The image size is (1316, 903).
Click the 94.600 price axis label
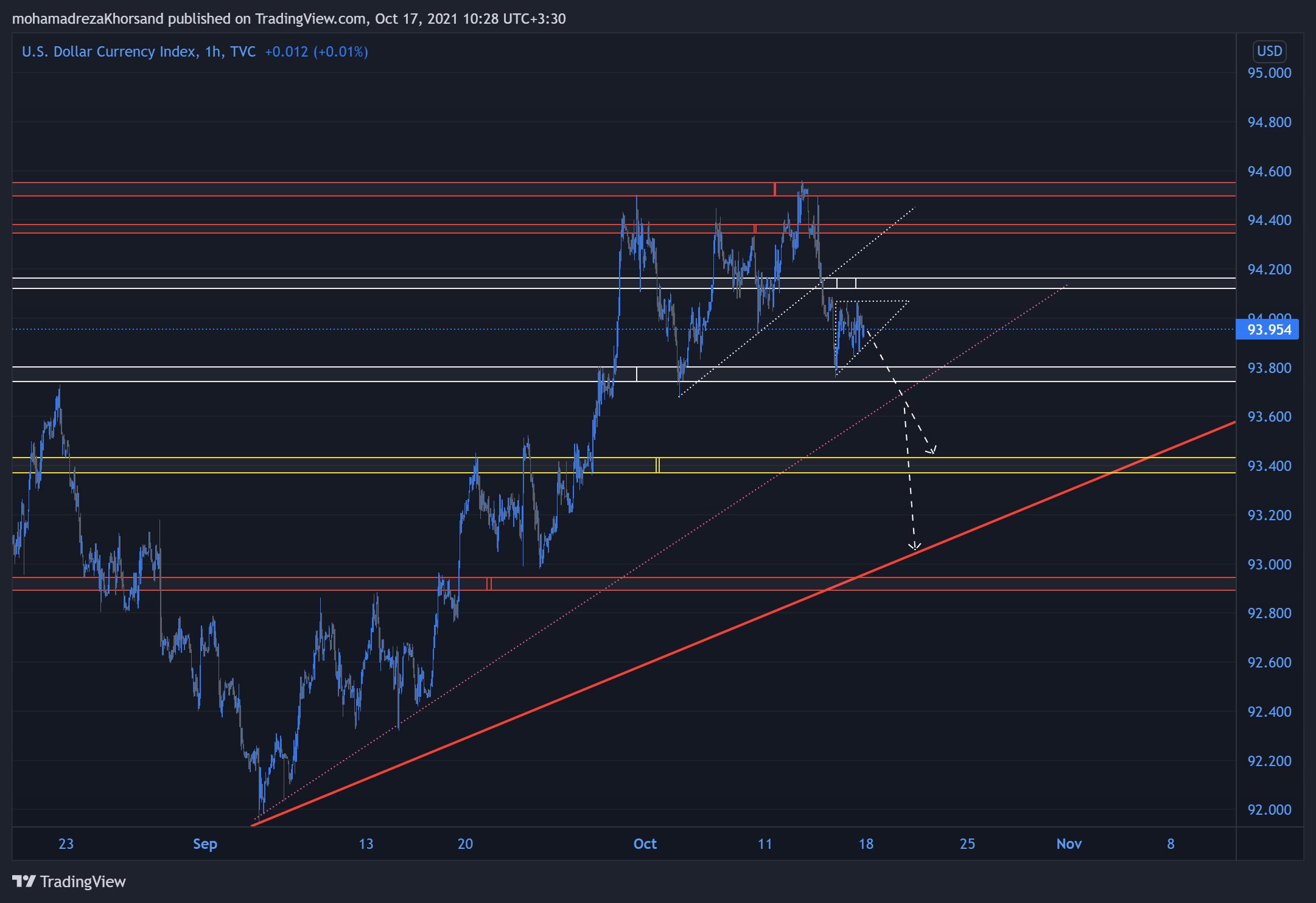1269,172
